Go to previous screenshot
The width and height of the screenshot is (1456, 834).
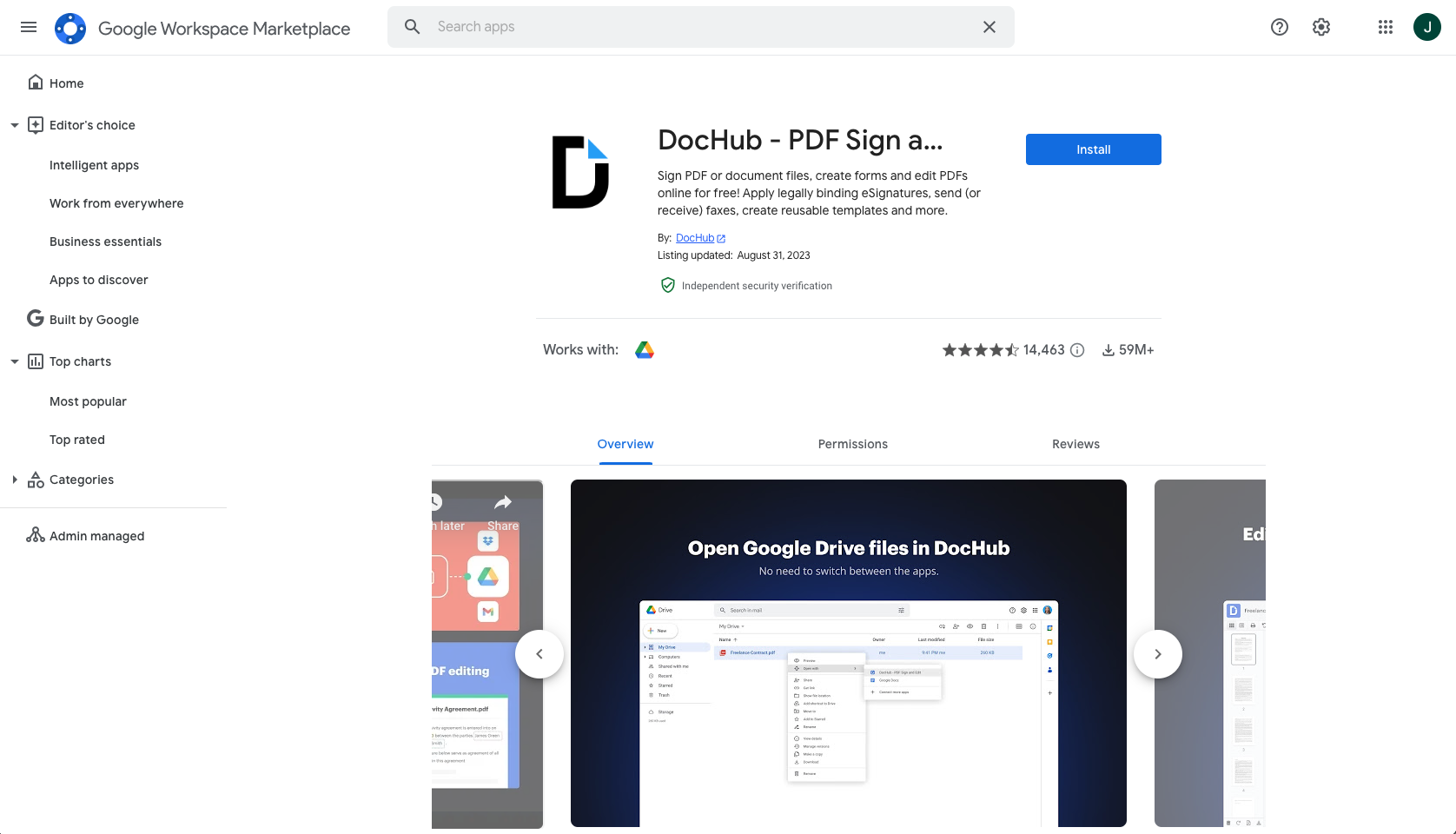(539, 654)
